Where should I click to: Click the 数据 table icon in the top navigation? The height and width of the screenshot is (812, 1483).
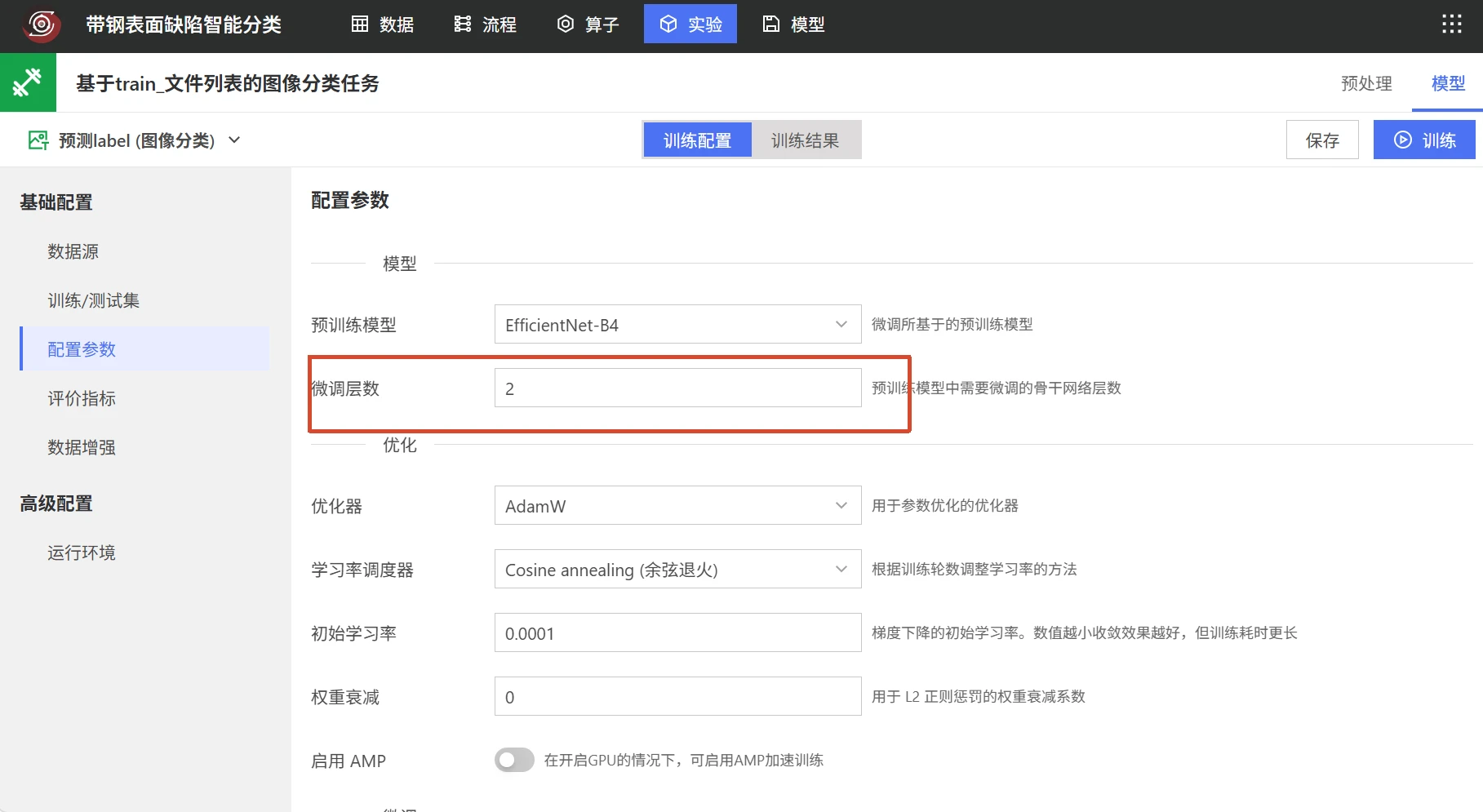pos(360,24)
